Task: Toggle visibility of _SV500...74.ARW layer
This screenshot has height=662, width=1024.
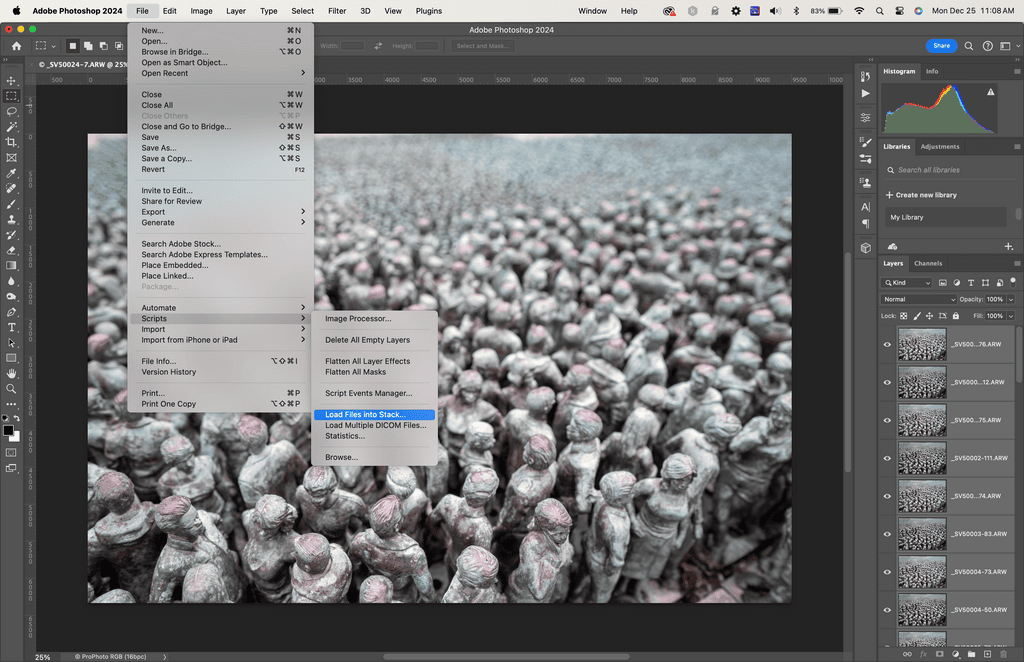Action: 887,496
